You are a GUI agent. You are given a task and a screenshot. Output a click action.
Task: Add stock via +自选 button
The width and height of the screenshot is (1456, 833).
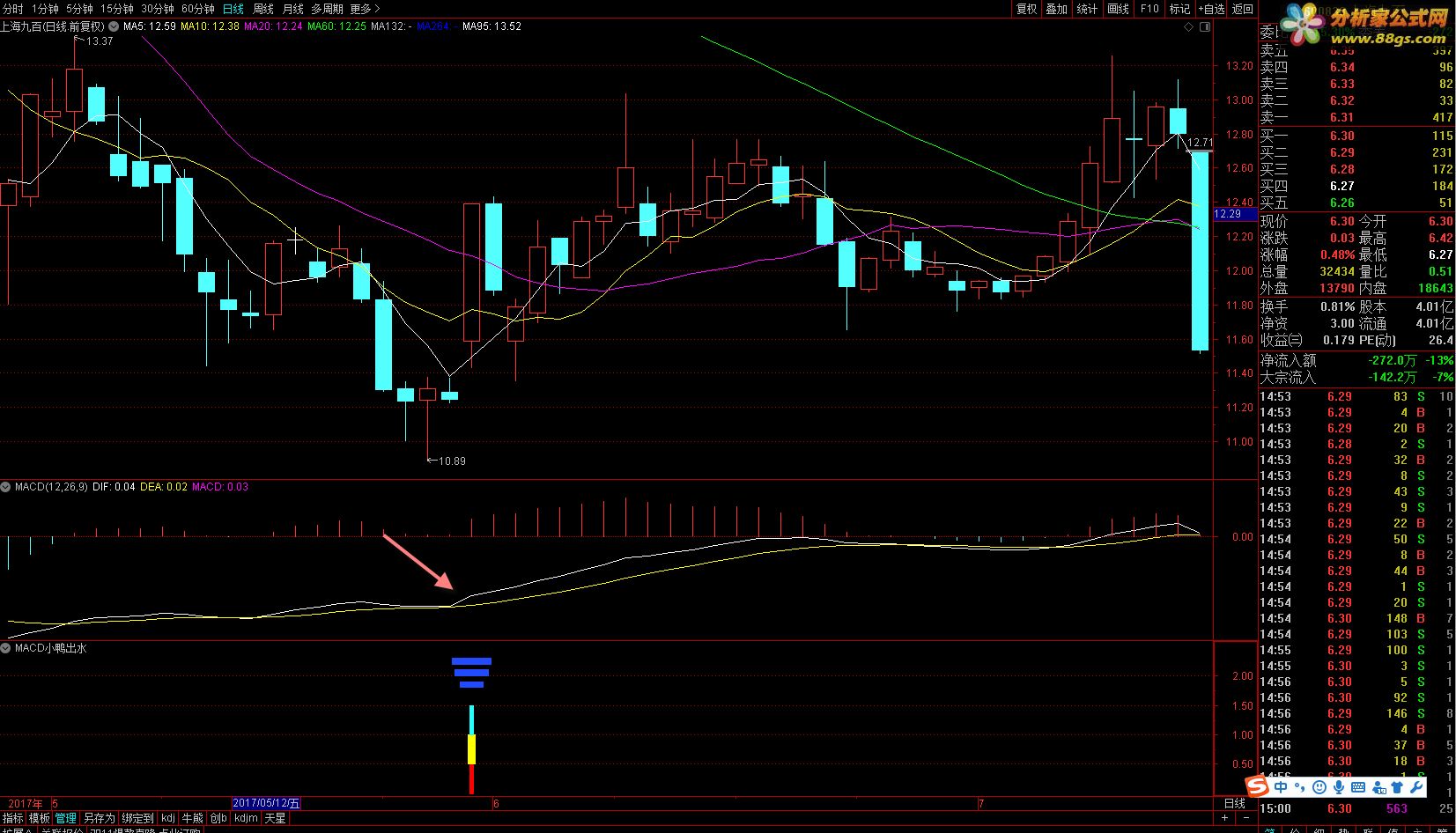pyautogui.click(x=1211, y=9)
